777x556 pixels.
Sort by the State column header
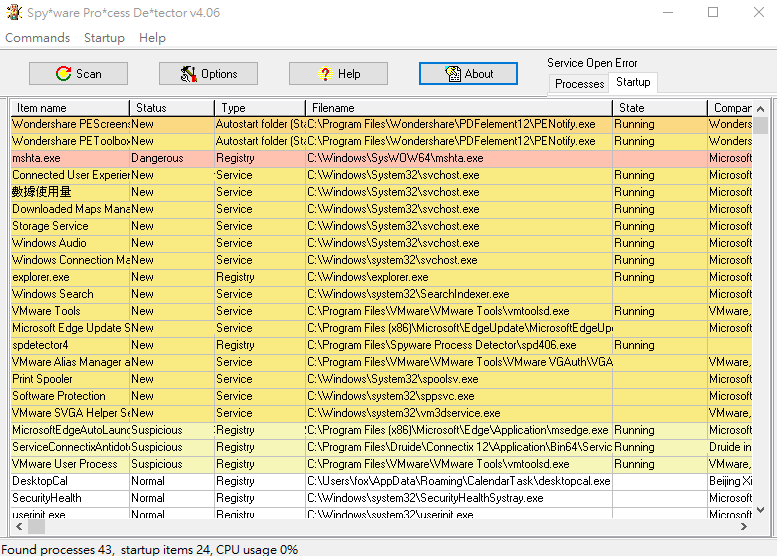click(x=660, y=108)
